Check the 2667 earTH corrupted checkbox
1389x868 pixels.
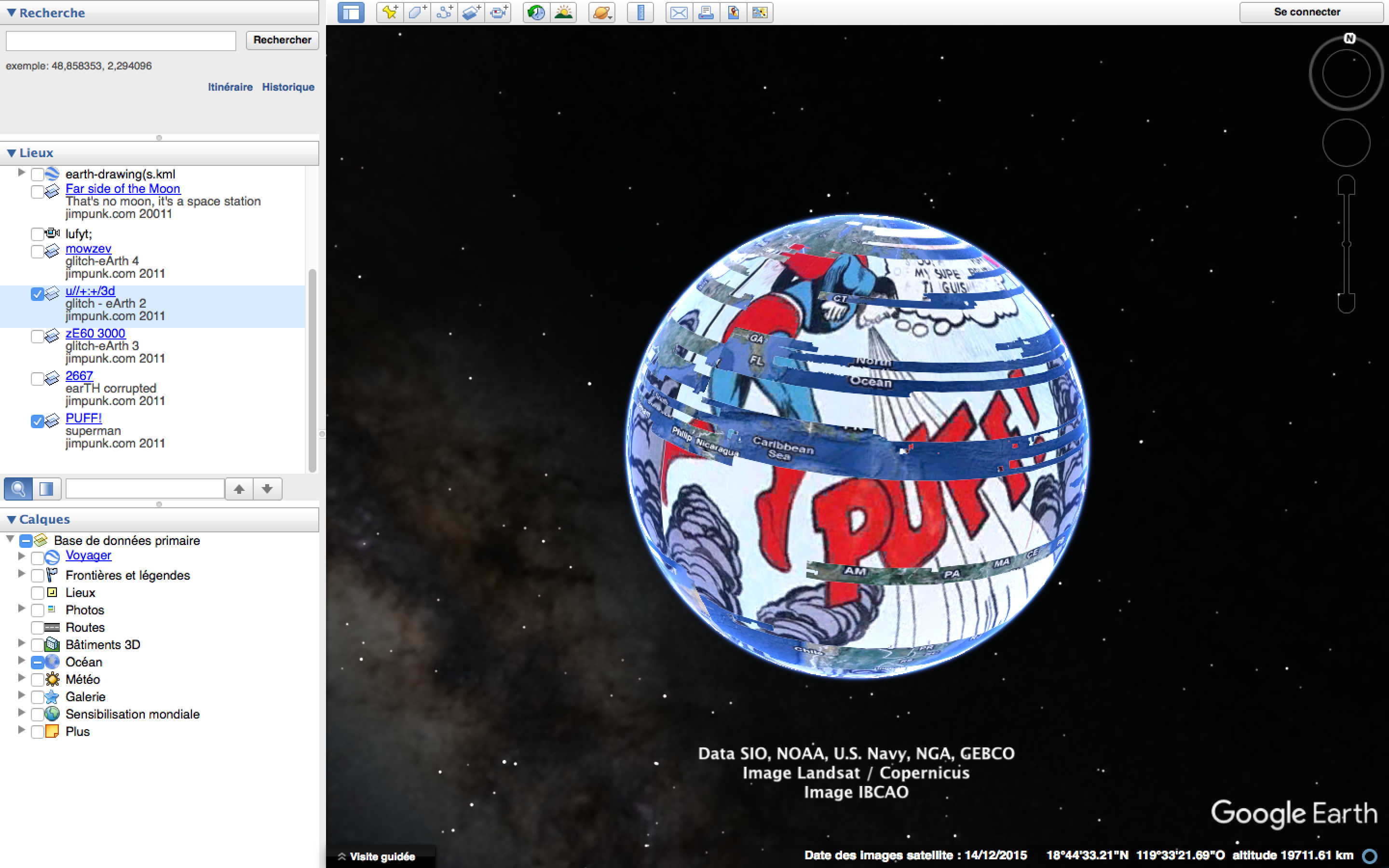(37, 379)
